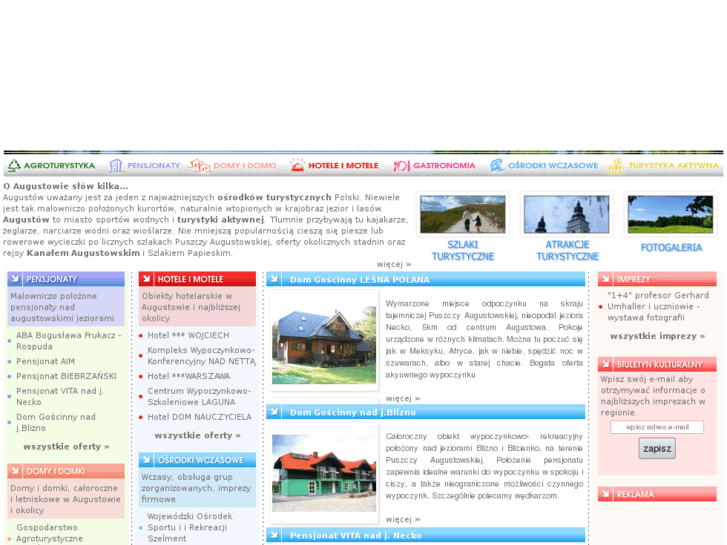Open Pensjonaty menu item
This screenshot has height=545, width=727.
pyautogui.click(x=153, y=166)
